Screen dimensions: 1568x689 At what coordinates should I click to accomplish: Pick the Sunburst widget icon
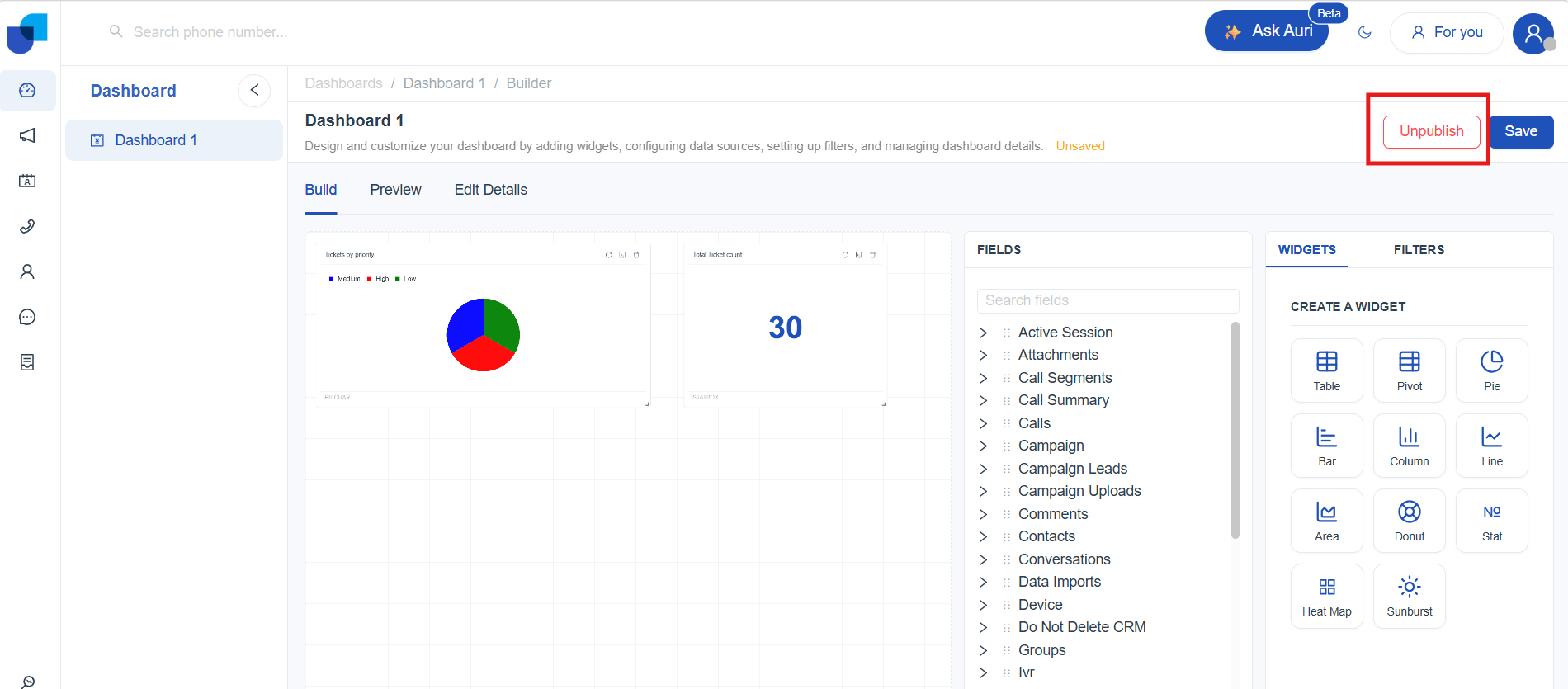[x=1409, y=596]
